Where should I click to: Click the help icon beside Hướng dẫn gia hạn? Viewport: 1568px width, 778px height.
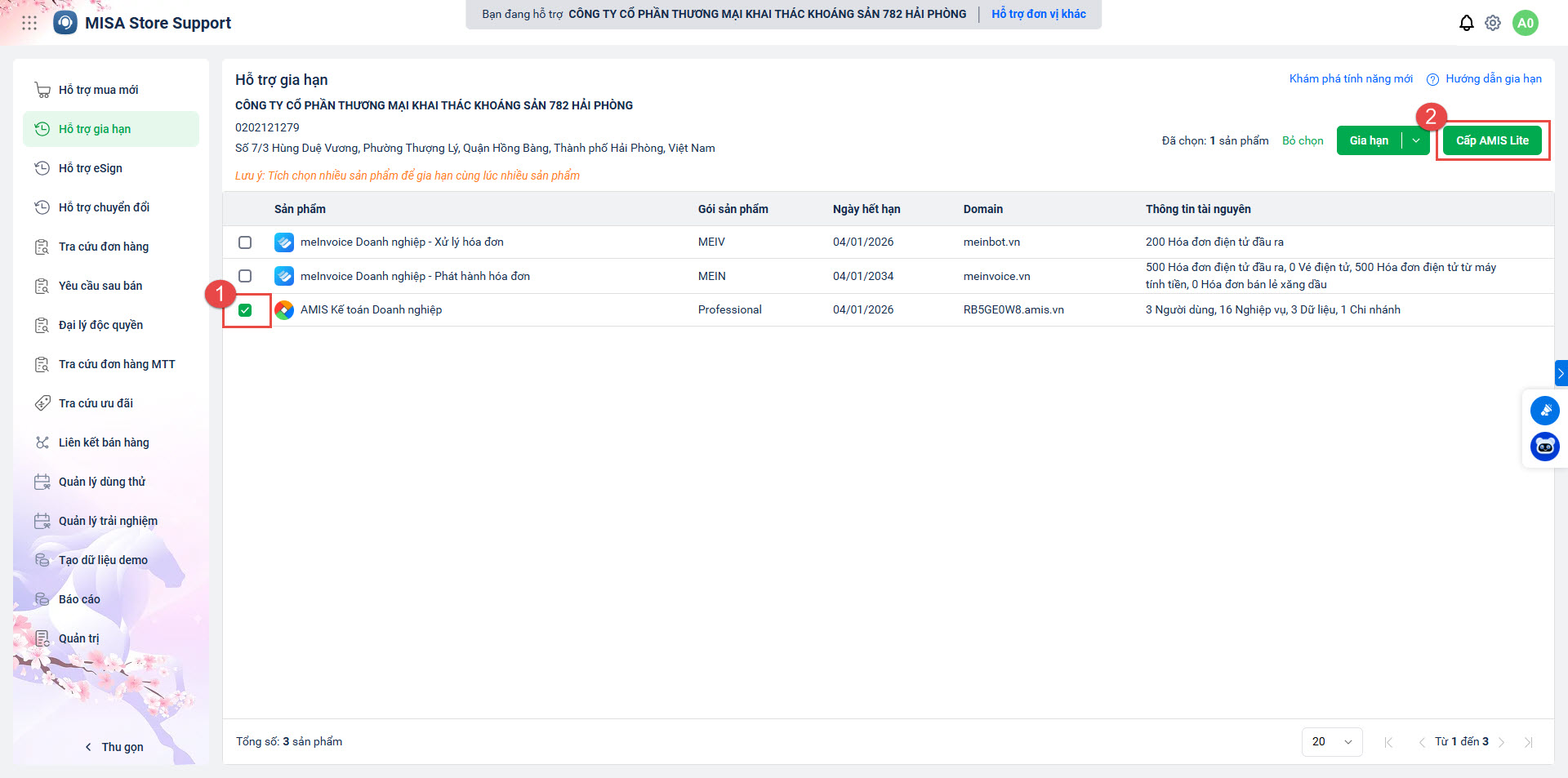(1432, 79)
